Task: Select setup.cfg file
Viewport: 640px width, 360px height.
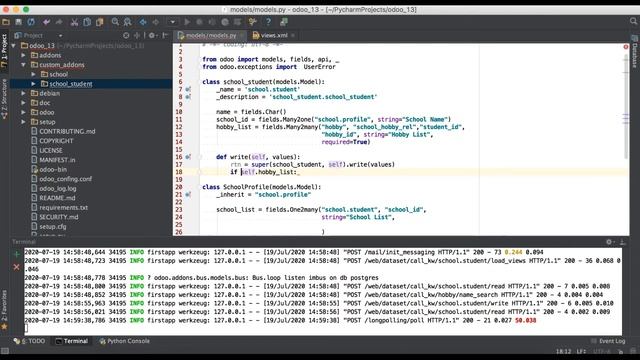Action: [x=49, y=227]
